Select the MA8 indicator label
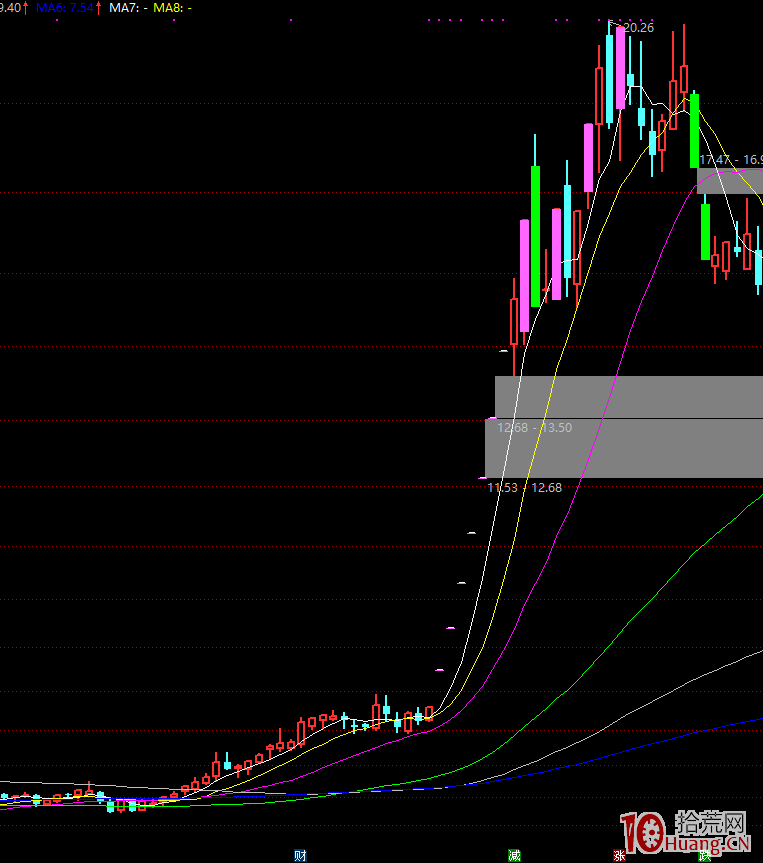The width and height of the screenshot is (763, 863). 173,7
